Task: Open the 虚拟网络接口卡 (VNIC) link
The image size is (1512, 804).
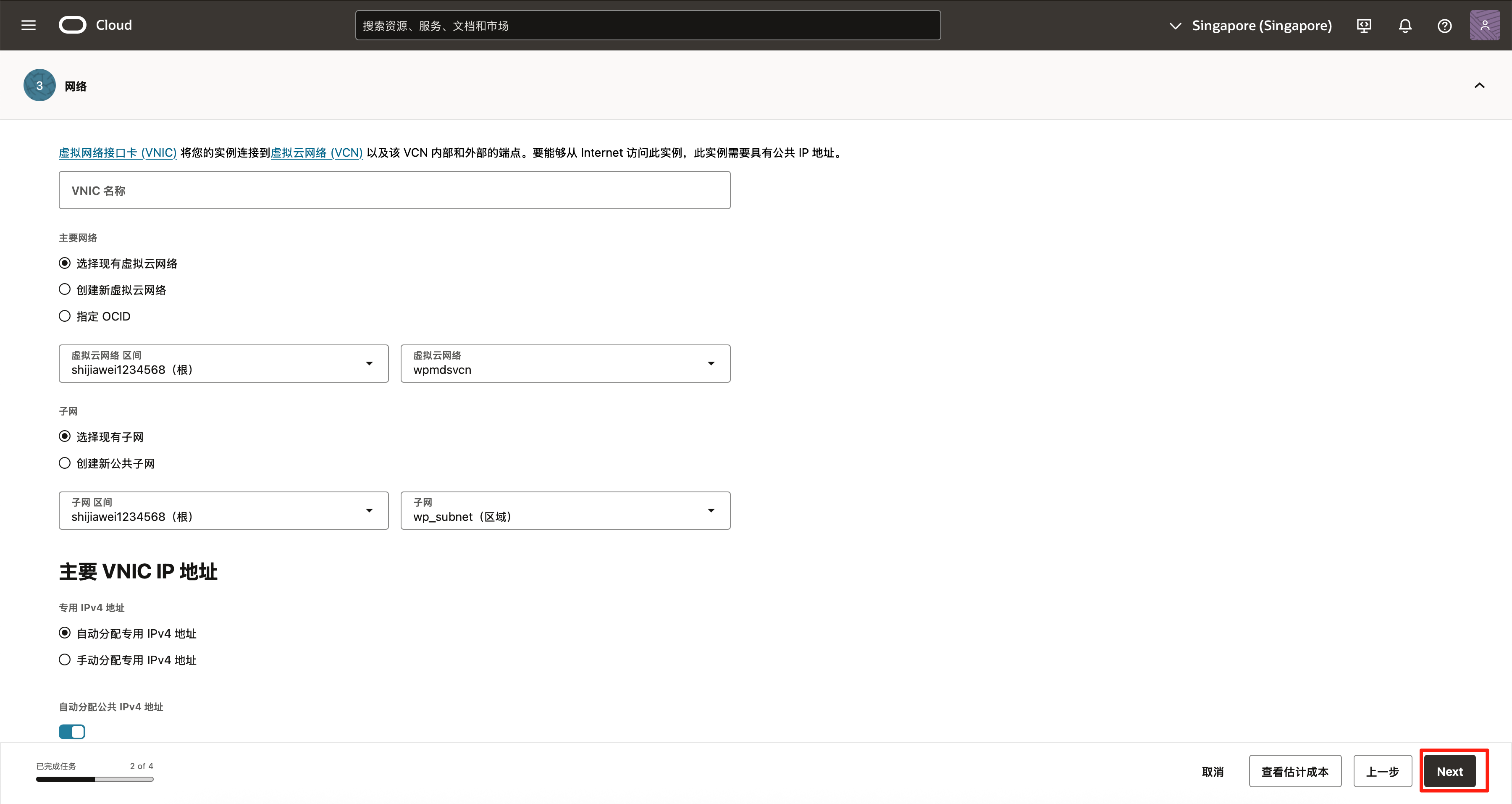Action: tap(118, 152)
